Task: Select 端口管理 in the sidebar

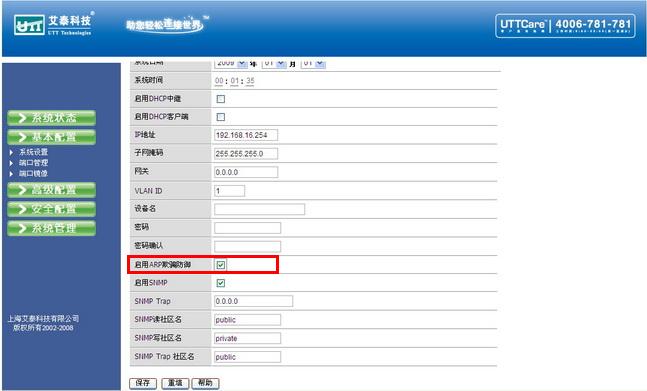Action: coord(33,163)
